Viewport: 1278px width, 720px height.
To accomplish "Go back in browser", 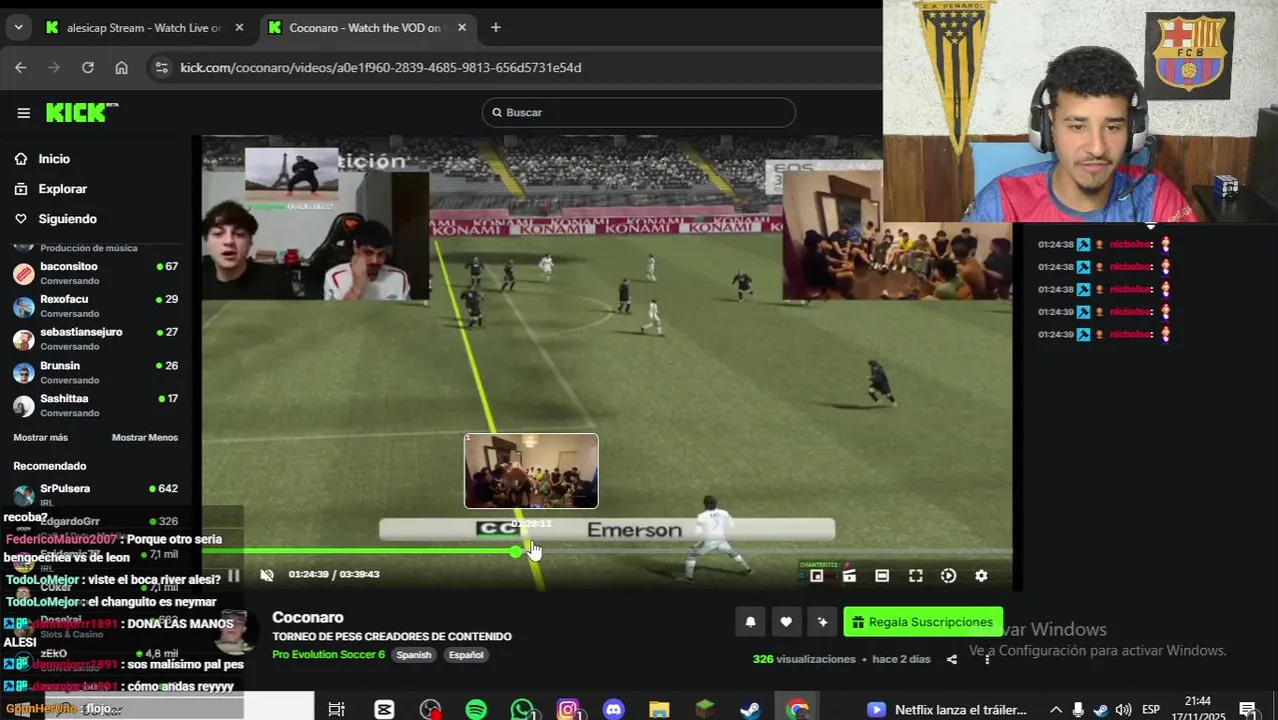I will pyautogui.click(x=21, y=68).
